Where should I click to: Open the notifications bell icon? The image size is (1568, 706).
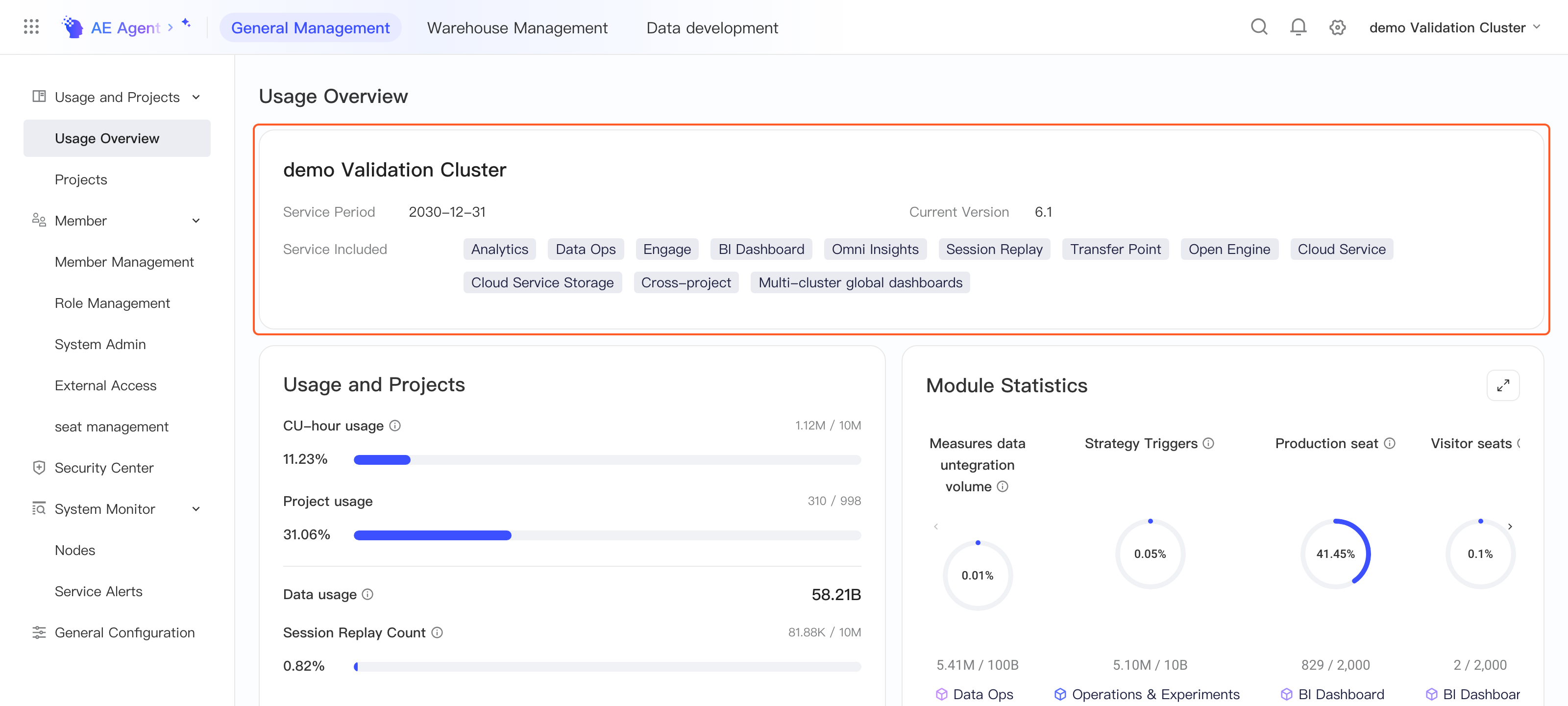tap(1298, 27)
